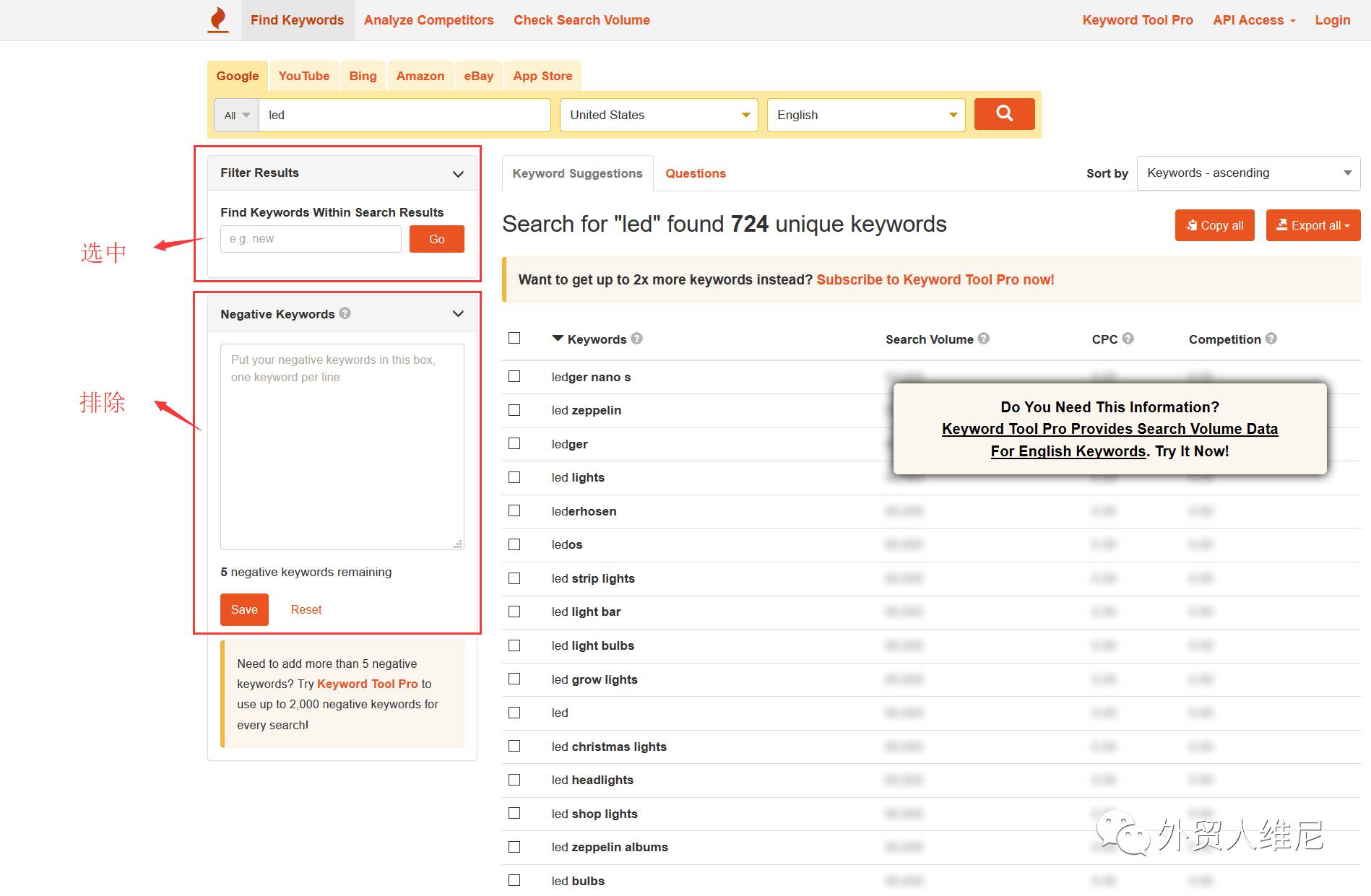Click the Copy all button
The height and width of the screenshot is (896, 1371).
pyautogui.click(x=1214, y=225)
